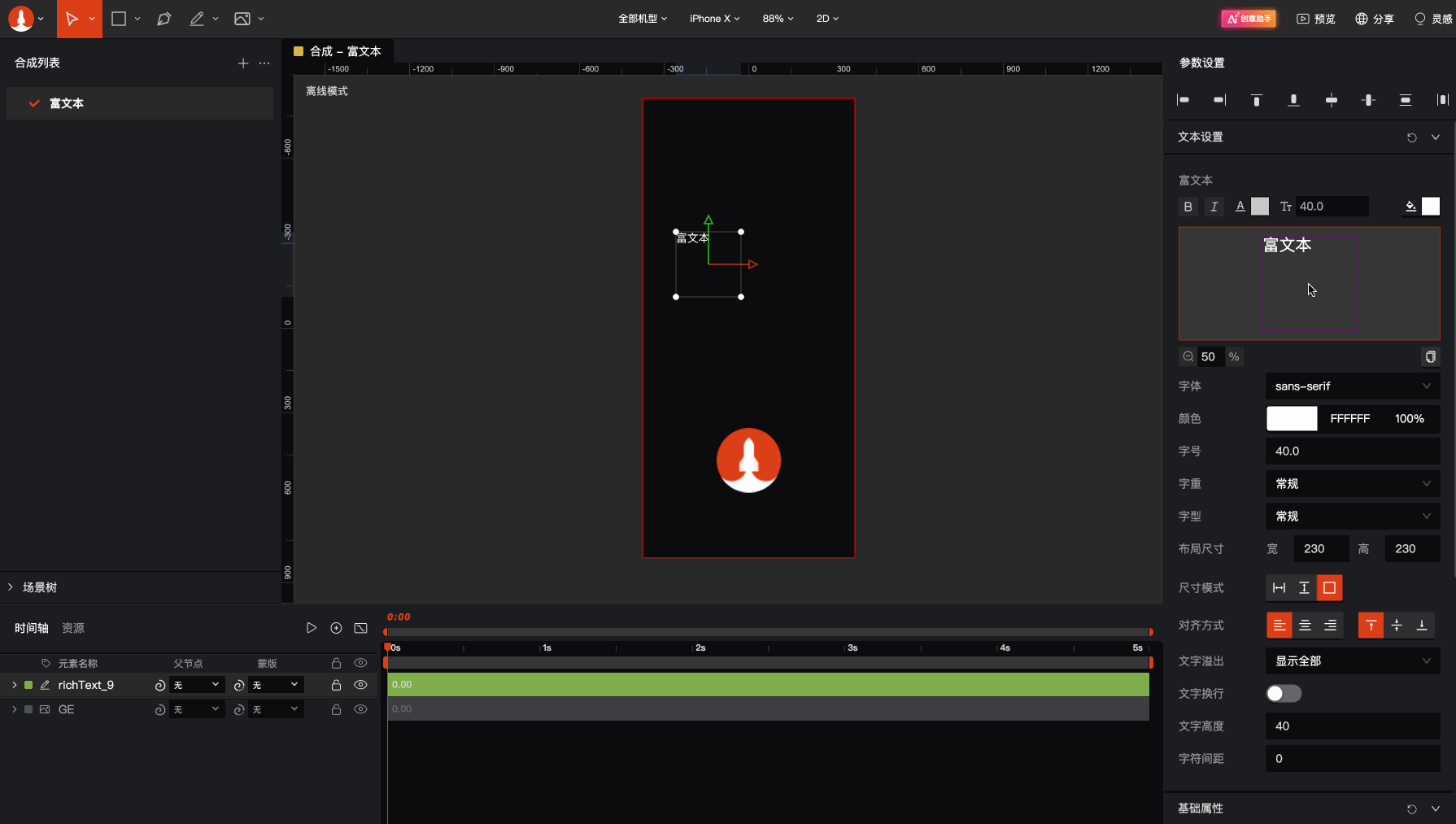
Task: Align elements to horizontal center
Action: [x=1332, y=100]
